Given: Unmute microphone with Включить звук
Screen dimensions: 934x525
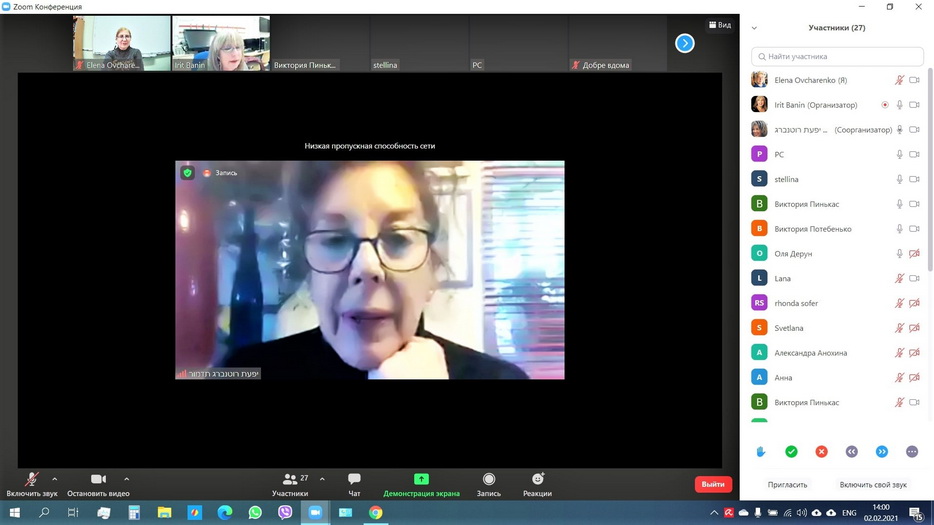Looking at the screenshot, I should tap(31, 484).
